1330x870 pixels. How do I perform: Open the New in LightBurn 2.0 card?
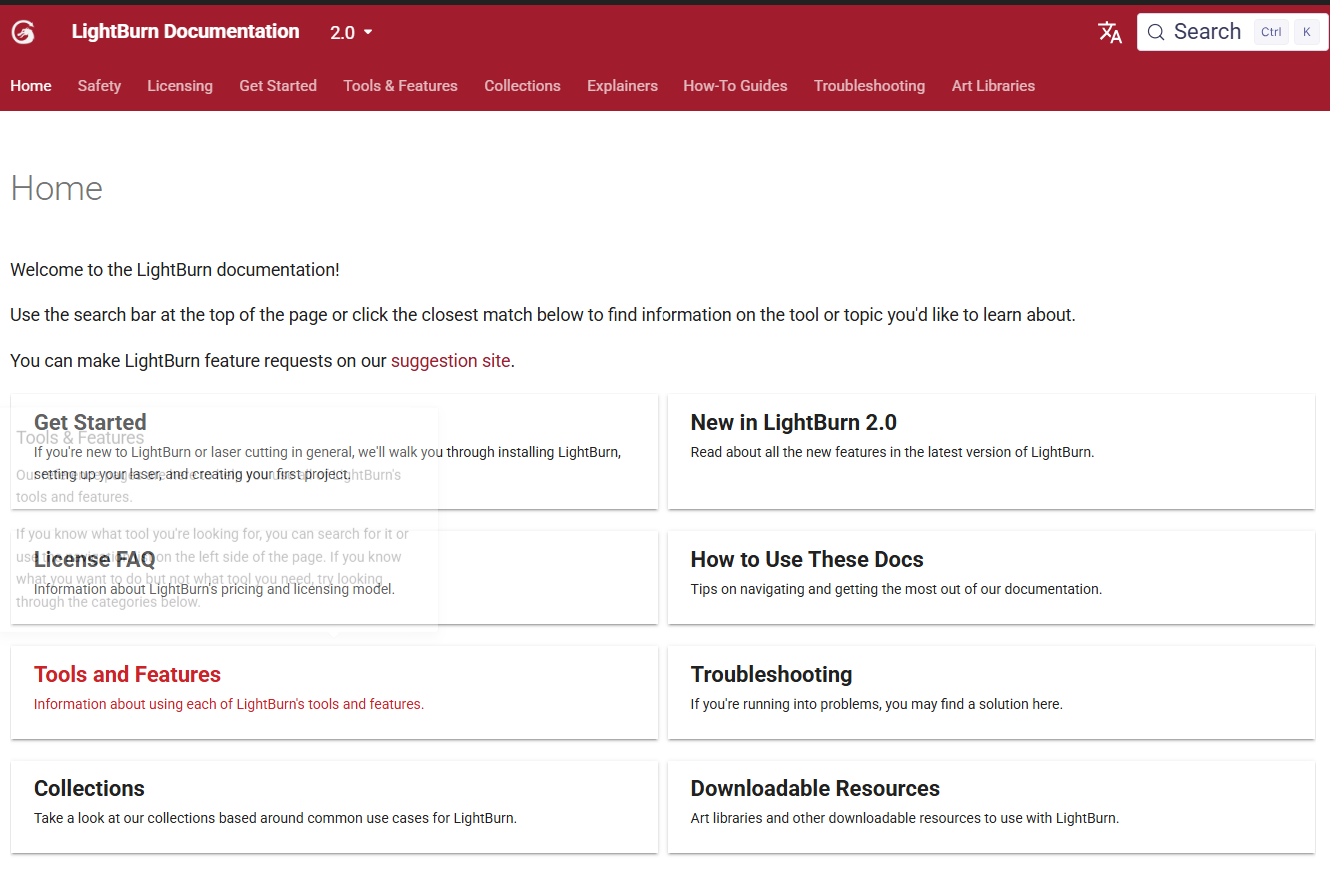coord(990,450)
